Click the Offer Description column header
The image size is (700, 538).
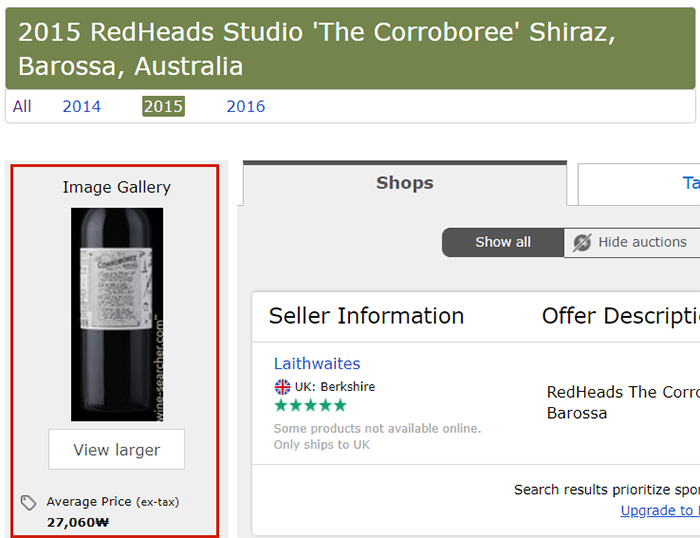pyautogui.click(x=621, y=316)
